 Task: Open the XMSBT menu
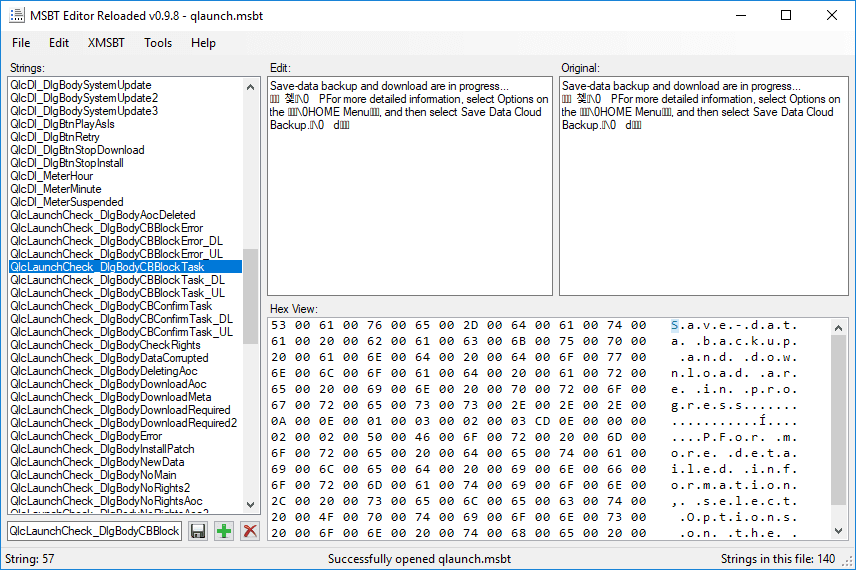(106, 43)
